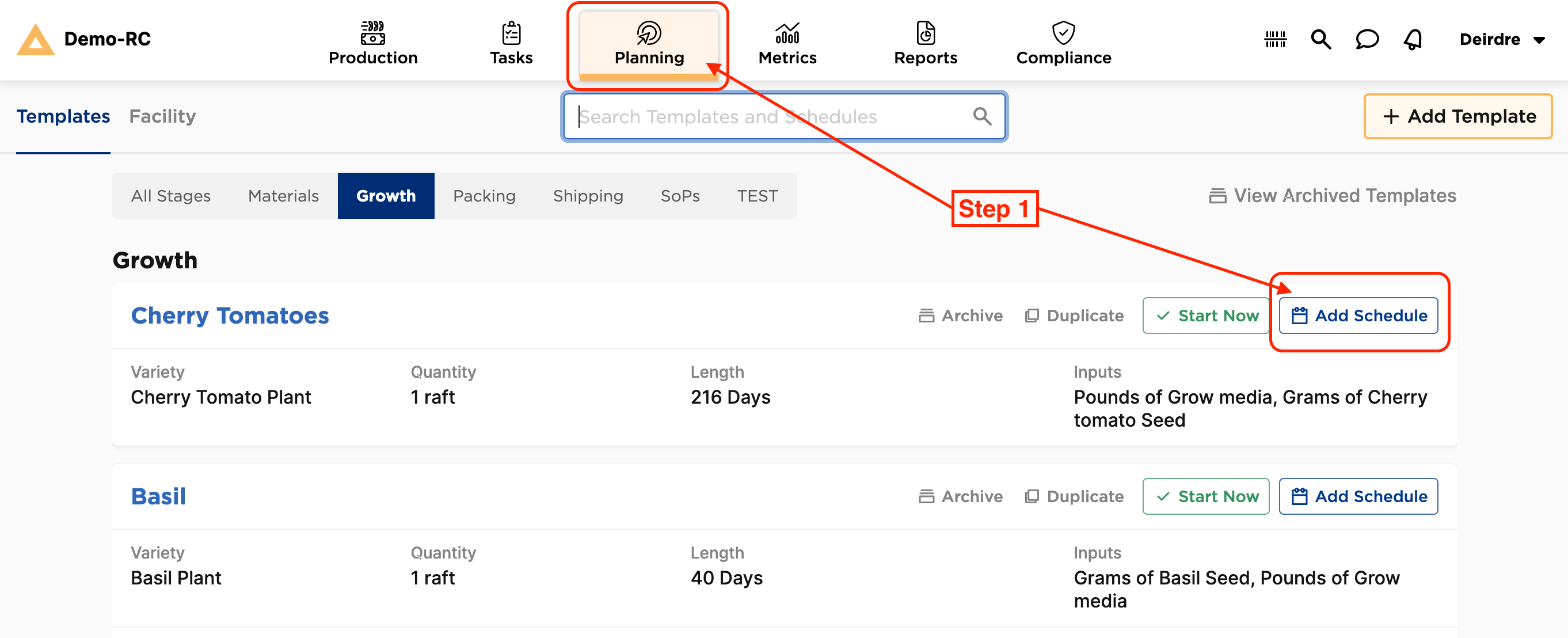Select the Shipping stage filter
Image resolution: width=1568 pixels, height=638 pixels.
[588, 196]
